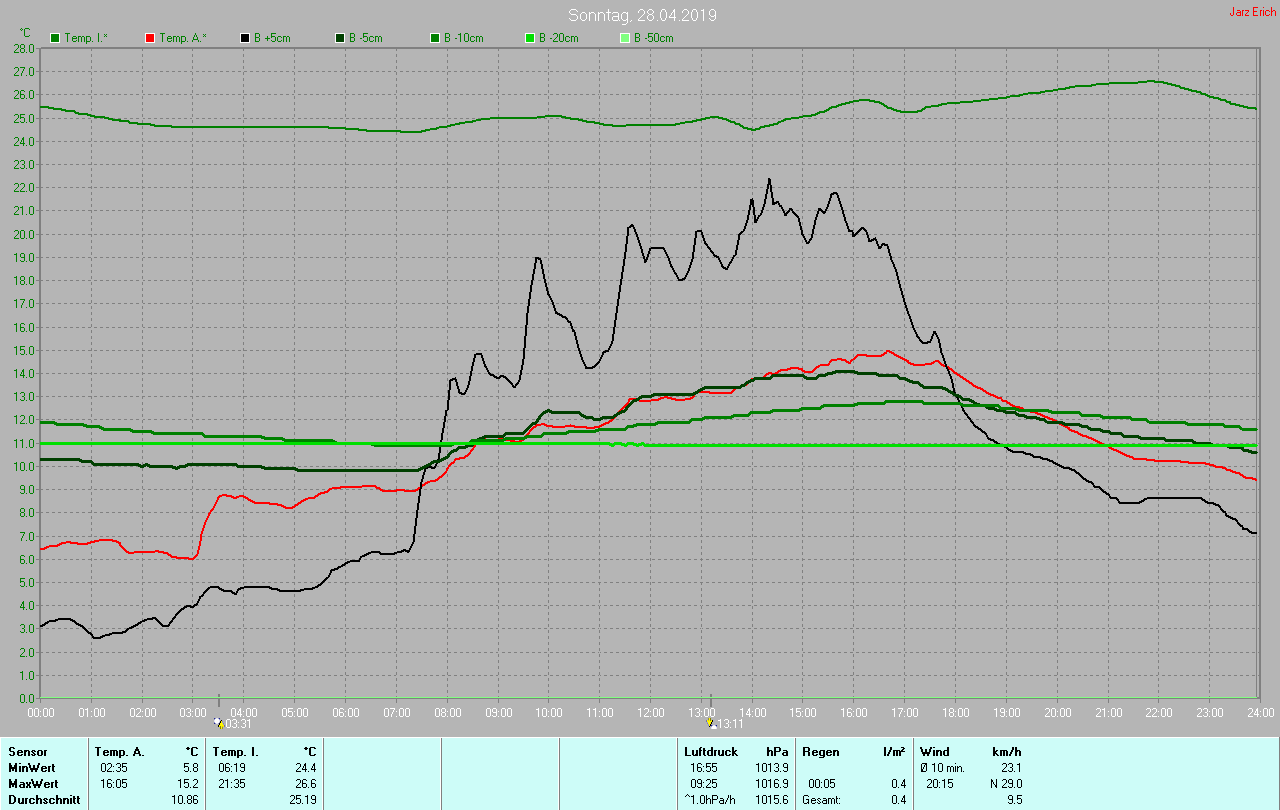Select the 'B +5cm' legend label
1280x810 pixels.
(x=272, y=38)
